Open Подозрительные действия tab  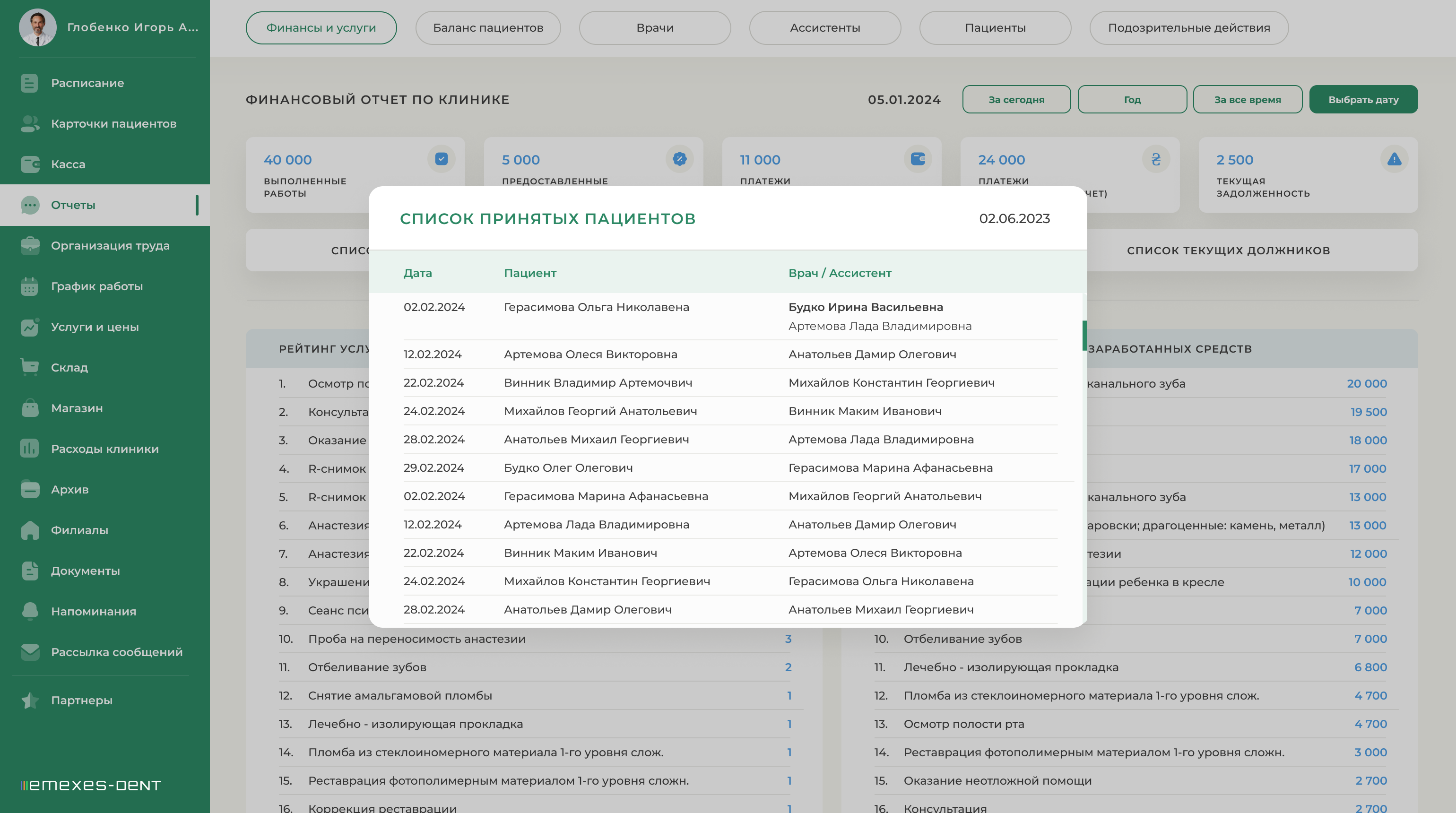tap(1188, 28)
